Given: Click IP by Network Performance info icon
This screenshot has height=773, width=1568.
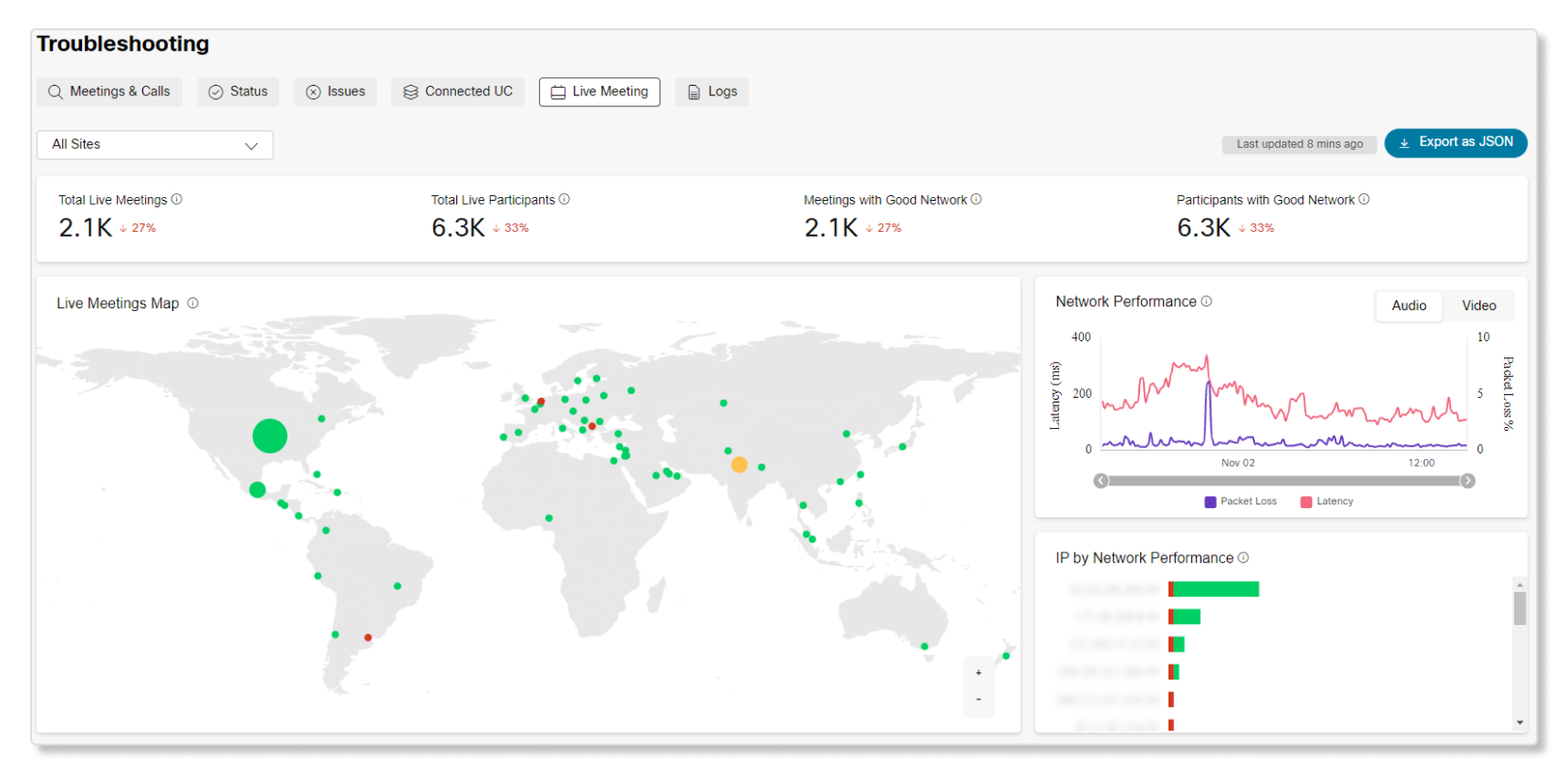Looking at the screenshot, I should coord(1243,558).
